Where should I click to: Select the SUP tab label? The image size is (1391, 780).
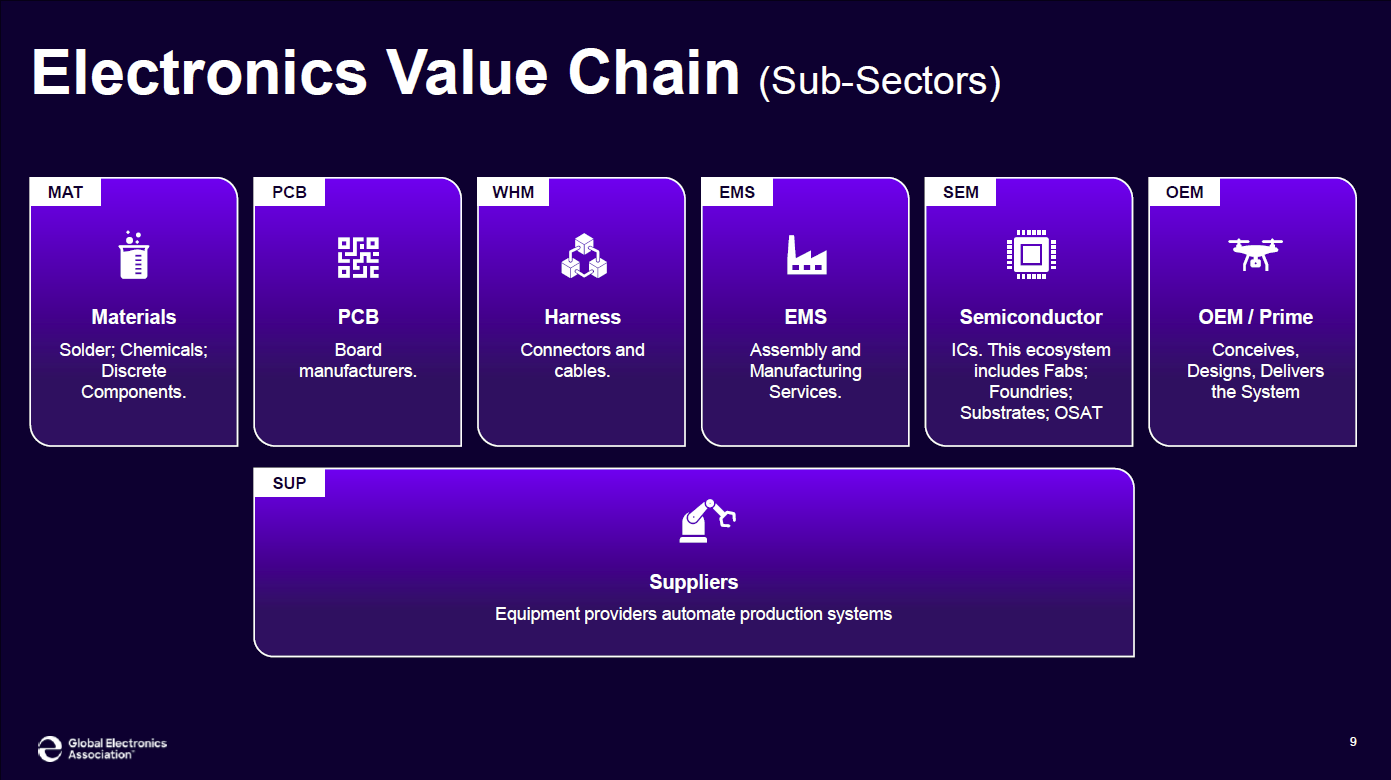click(x=289, y=483)
